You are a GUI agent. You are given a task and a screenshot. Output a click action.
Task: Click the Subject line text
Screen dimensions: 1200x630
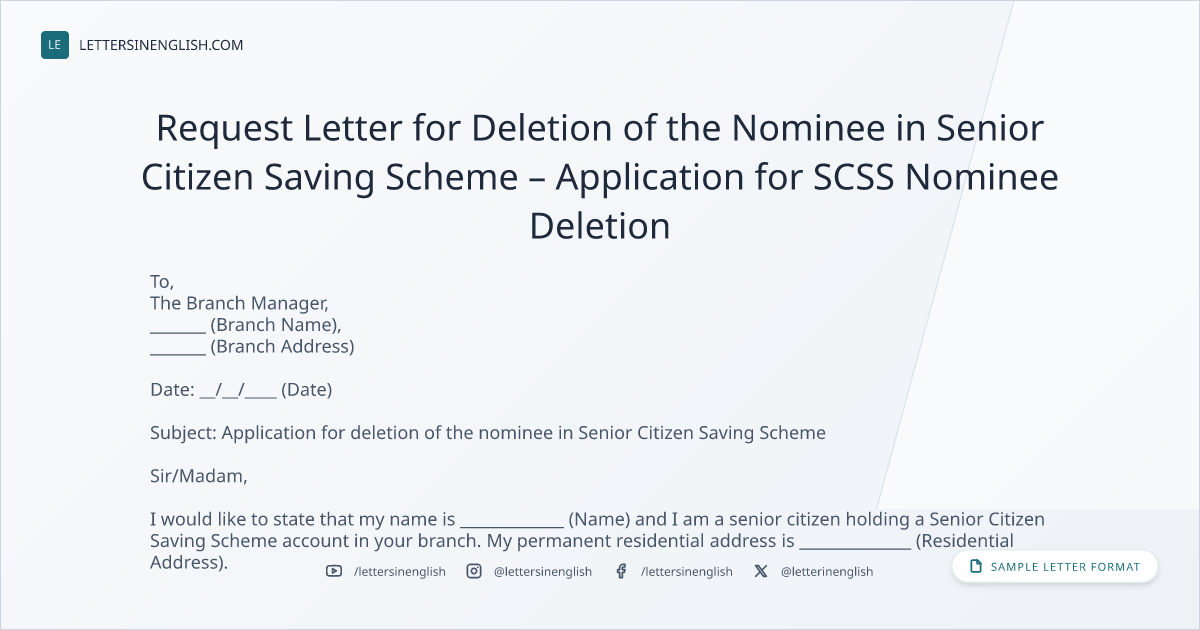[x=488, y=433]
